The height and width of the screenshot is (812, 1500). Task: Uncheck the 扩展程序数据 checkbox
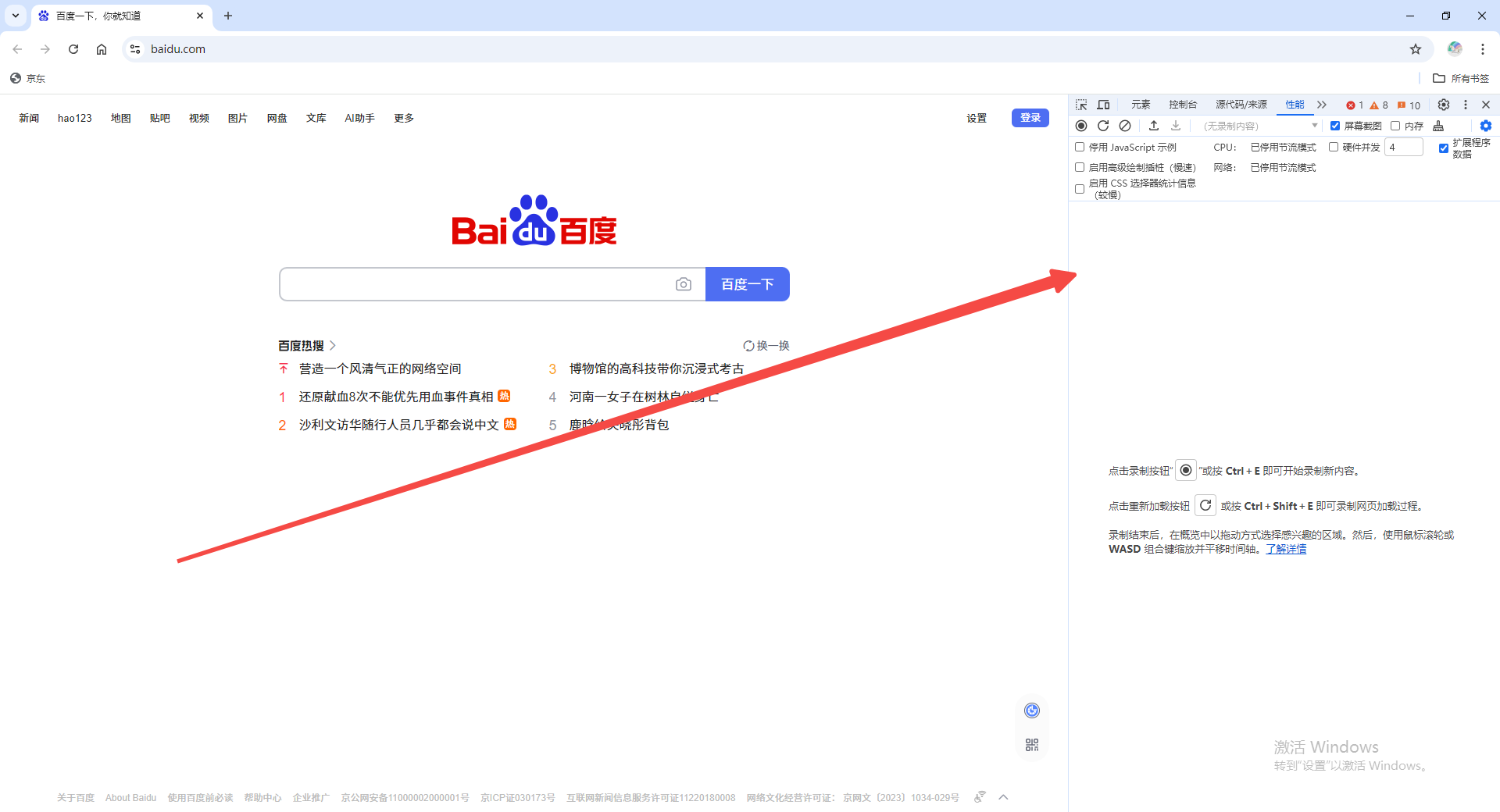[x=1444, y=148]
